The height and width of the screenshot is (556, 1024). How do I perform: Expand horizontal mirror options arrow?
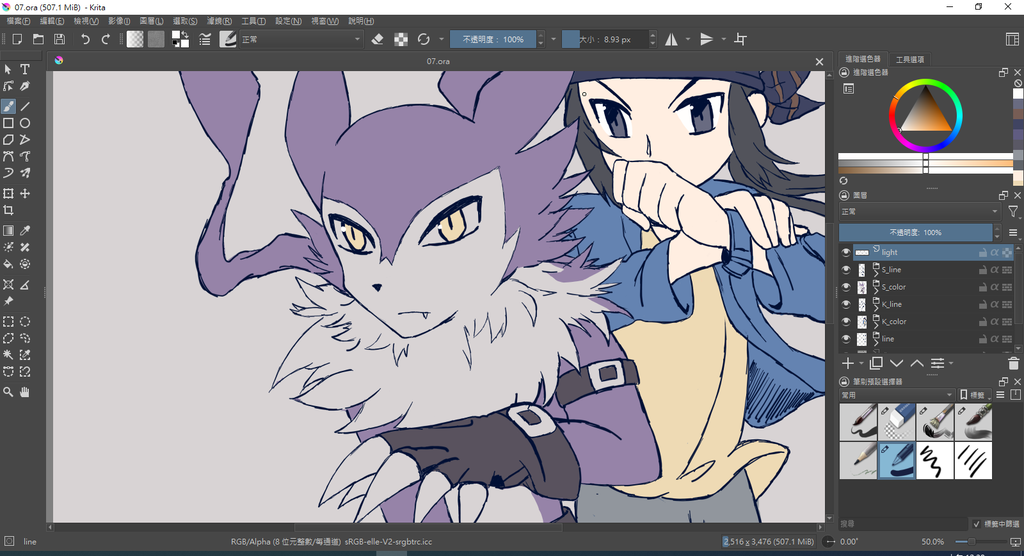point(688,39)
